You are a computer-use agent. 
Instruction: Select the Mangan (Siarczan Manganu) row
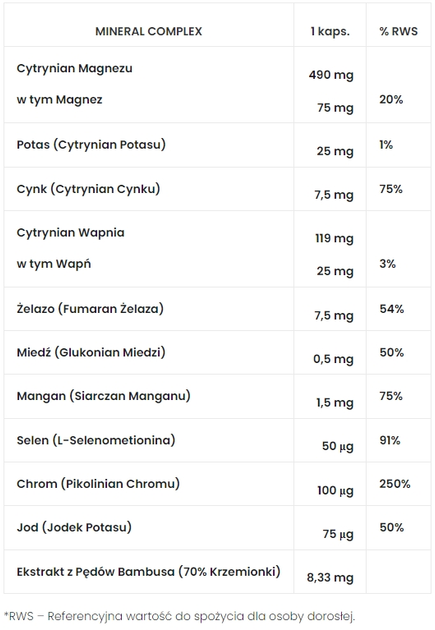[x=217, y=397]
